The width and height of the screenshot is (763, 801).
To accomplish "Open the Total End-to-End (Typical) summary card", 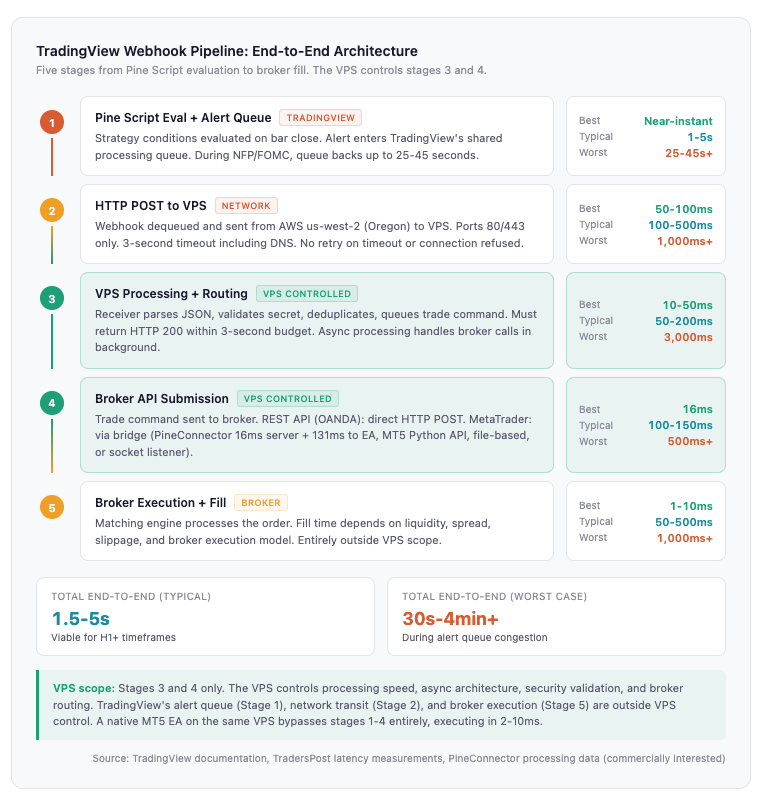I will 205,616.
